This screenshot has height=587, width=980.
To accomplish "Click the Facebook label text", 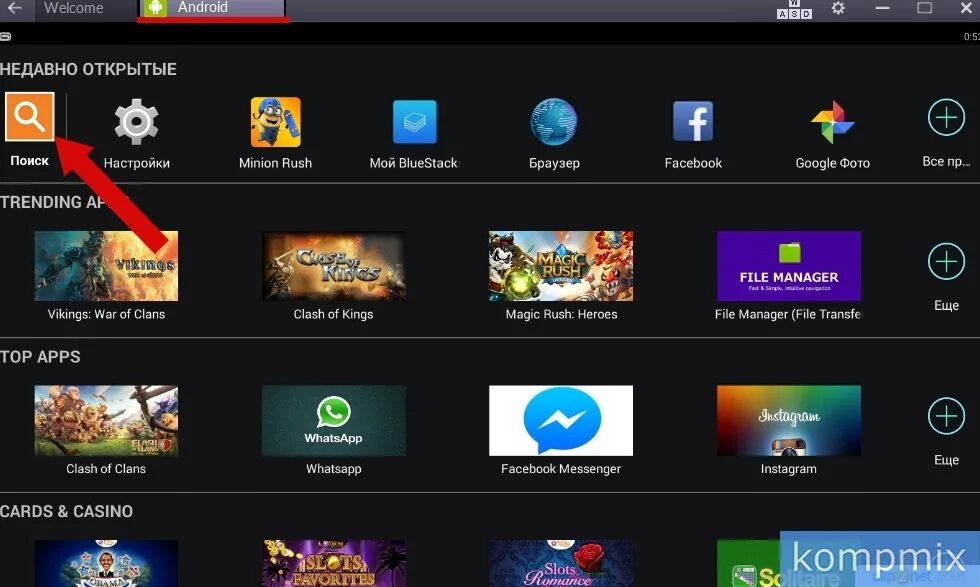I will click(x=692, y=163).
